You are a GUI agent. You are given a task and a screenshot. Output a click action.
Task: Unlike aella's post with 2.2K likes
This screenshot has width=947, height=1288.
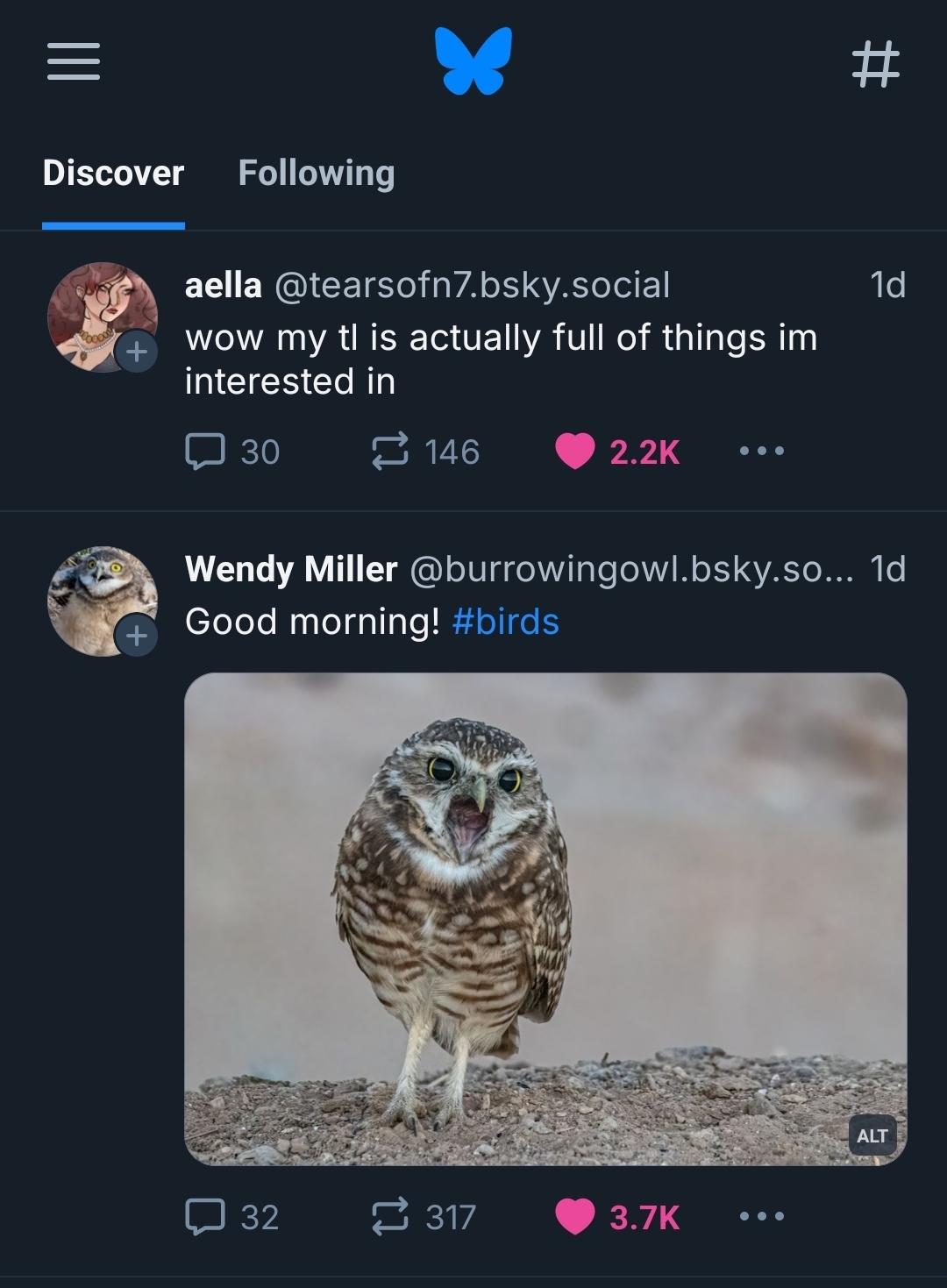(575, 452)
